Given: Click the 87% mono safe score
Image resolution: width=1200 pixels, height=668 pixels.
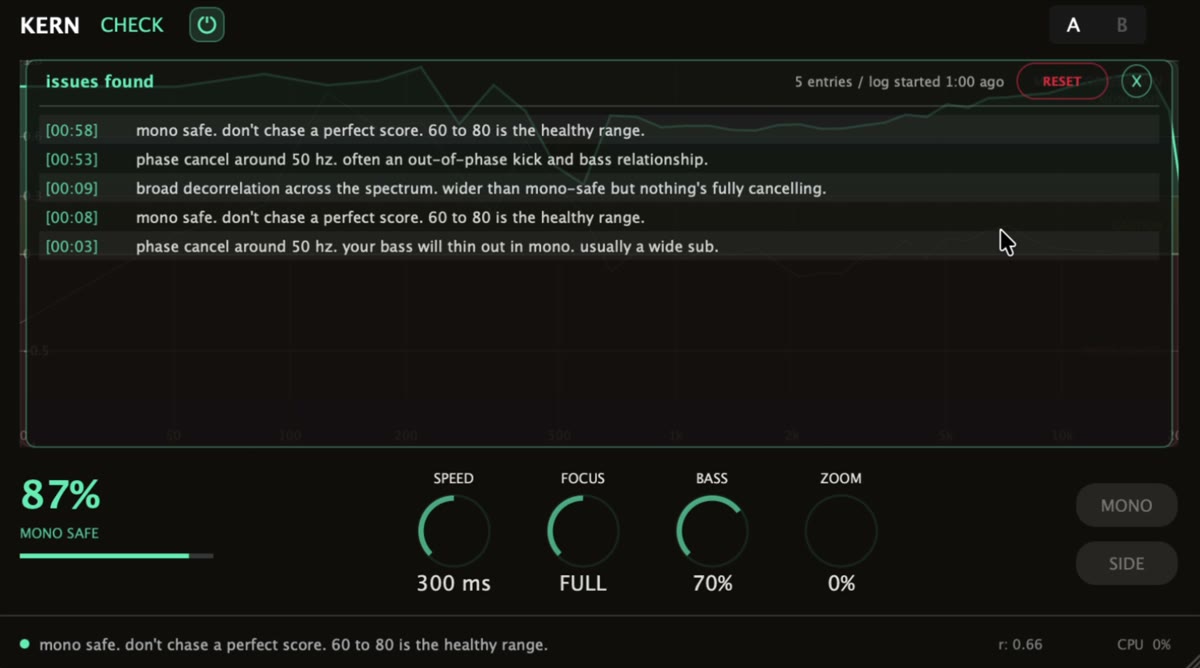Looking at the screenshot, I should pyautogui.click(x=61, y=495).
